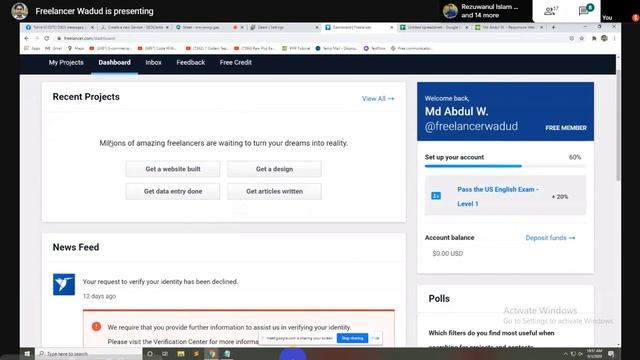Open new browser tab with plus
Viewport: 640px width, 360px height.
click(553, 27)
